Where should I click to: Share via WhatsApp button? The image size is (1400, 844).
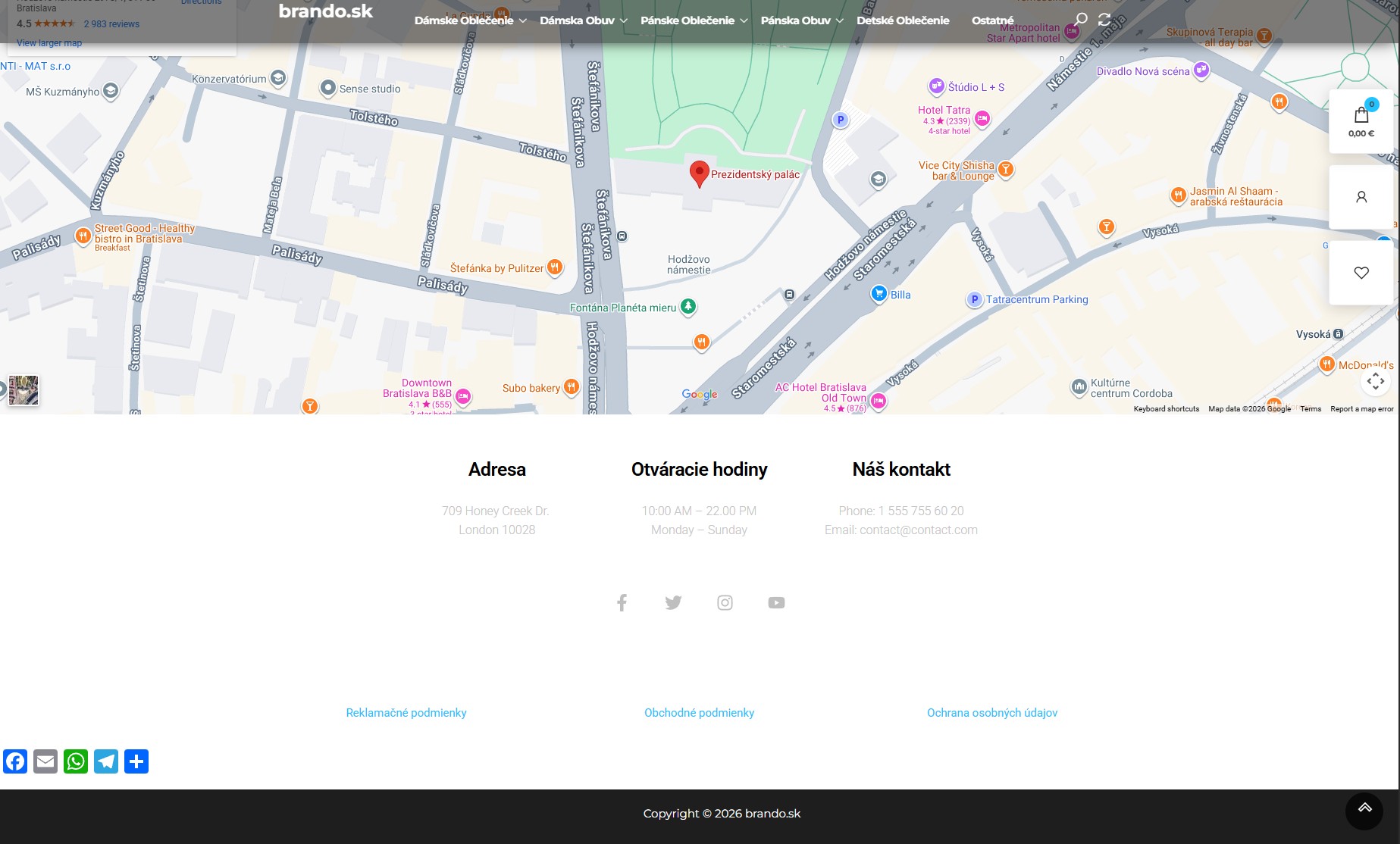(76, 761)
